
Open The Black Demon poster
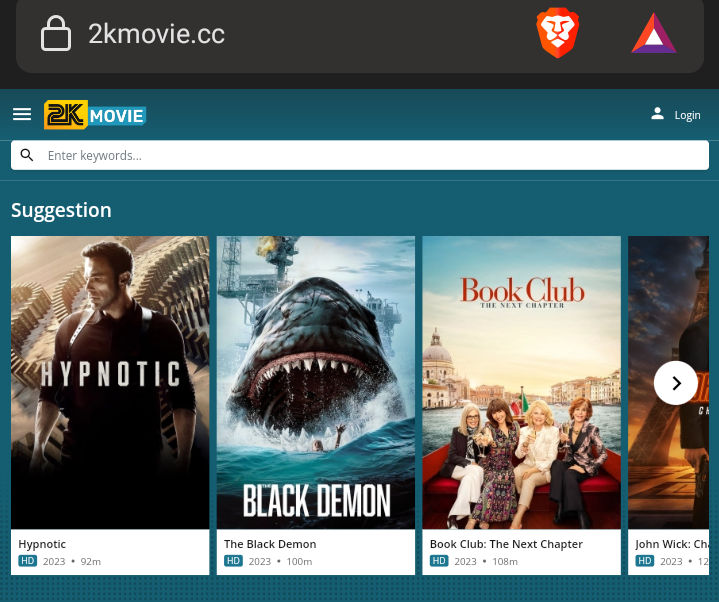316,382
